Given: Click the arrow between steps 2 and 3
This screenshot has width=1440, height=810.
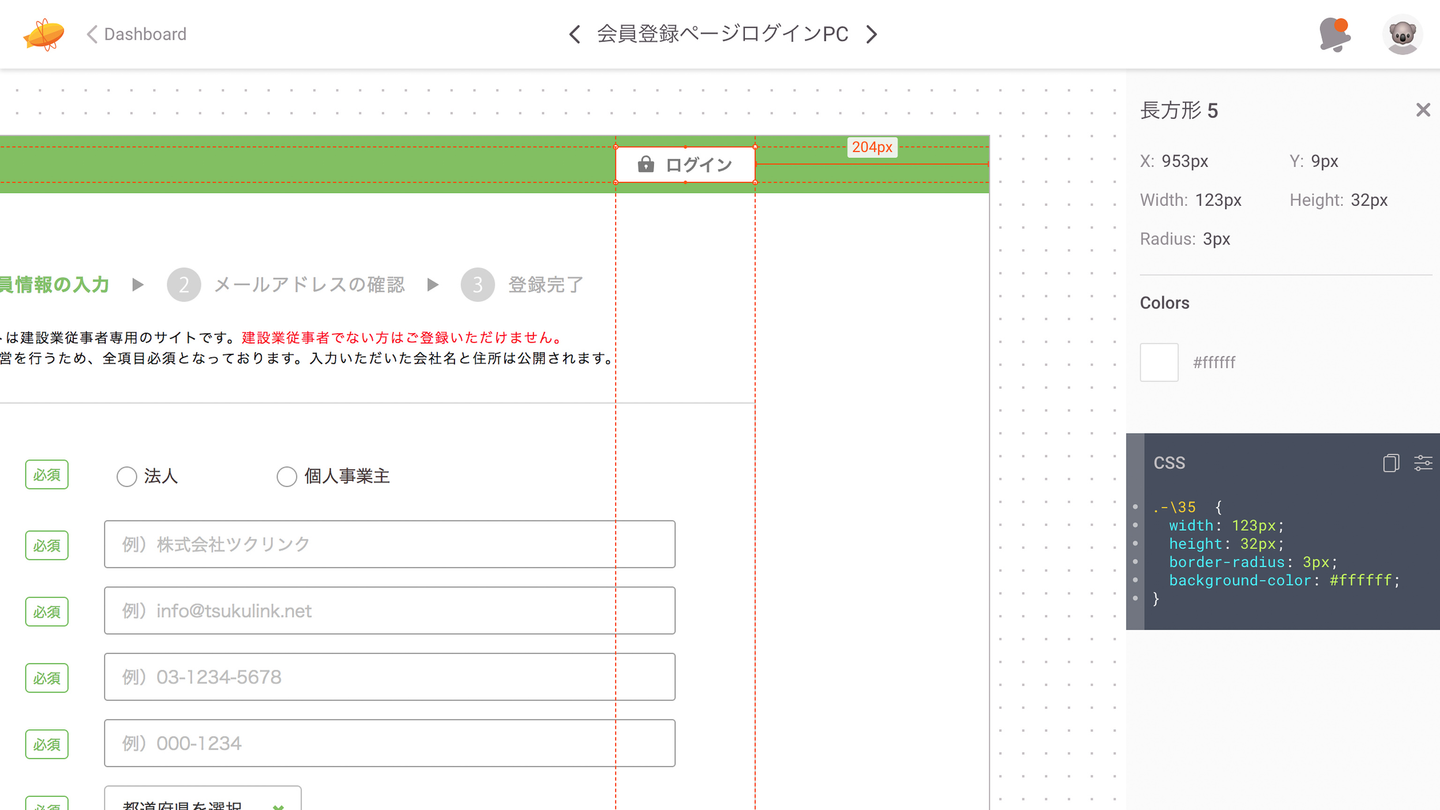Looking at the screenshot, I should click(433, 285).
